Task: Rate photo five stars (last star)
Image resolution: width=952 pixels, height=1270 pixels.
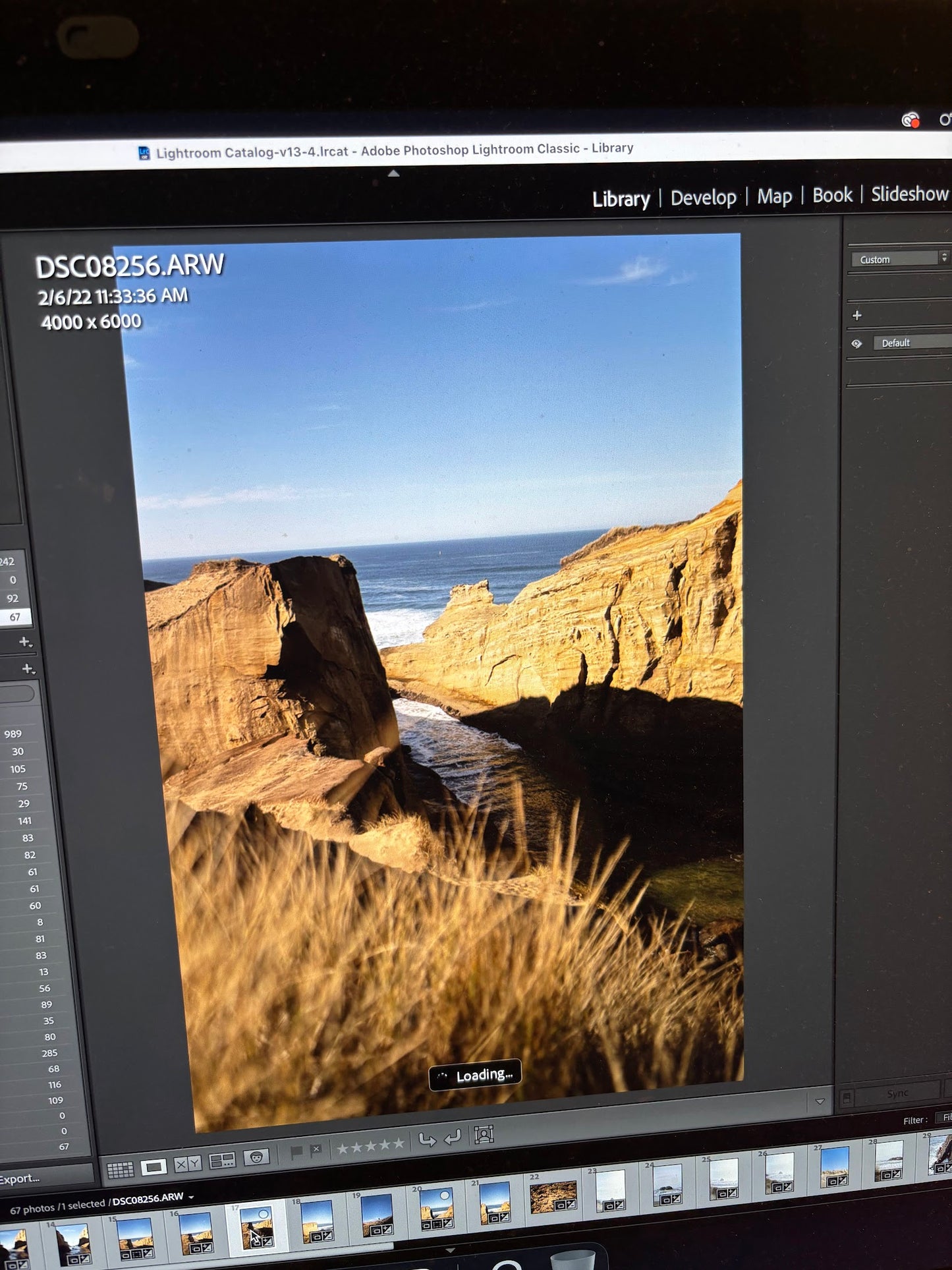Action: click(x=398, y=1143)
